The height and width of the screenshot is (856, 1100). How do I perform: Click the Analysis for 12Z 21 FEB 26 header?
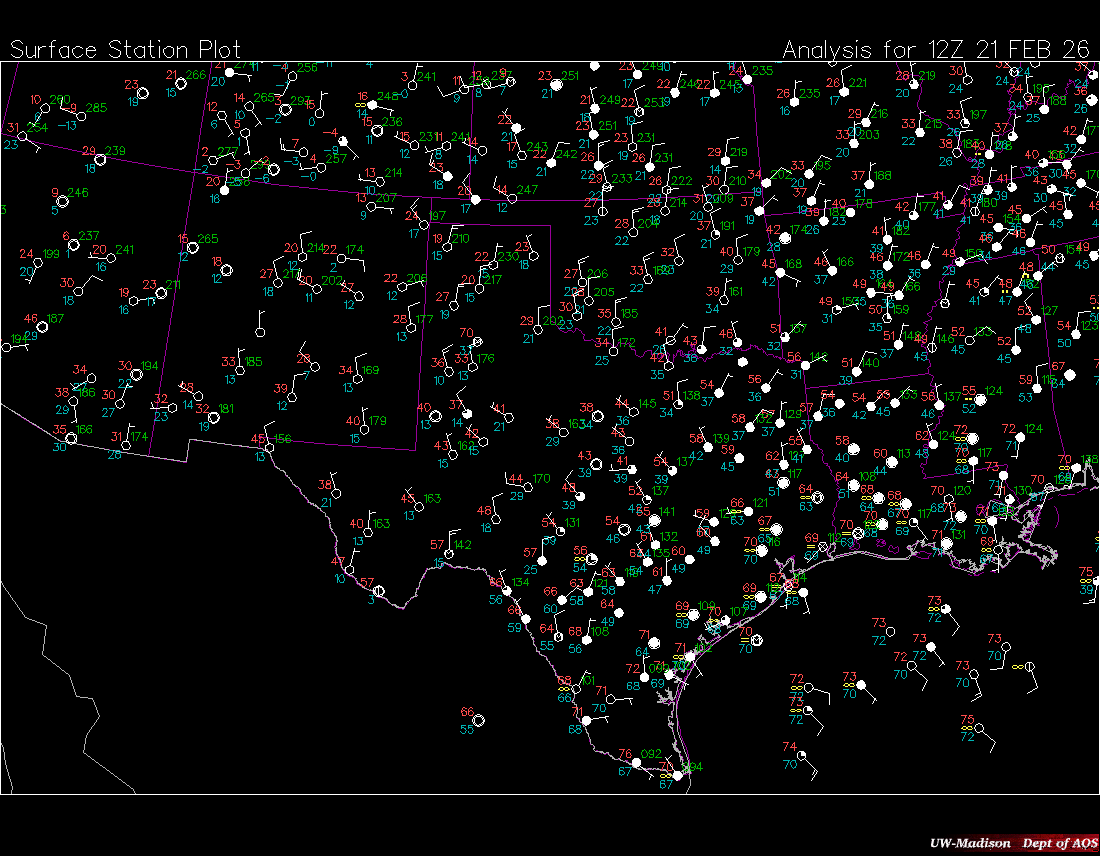tap(936, 50)
